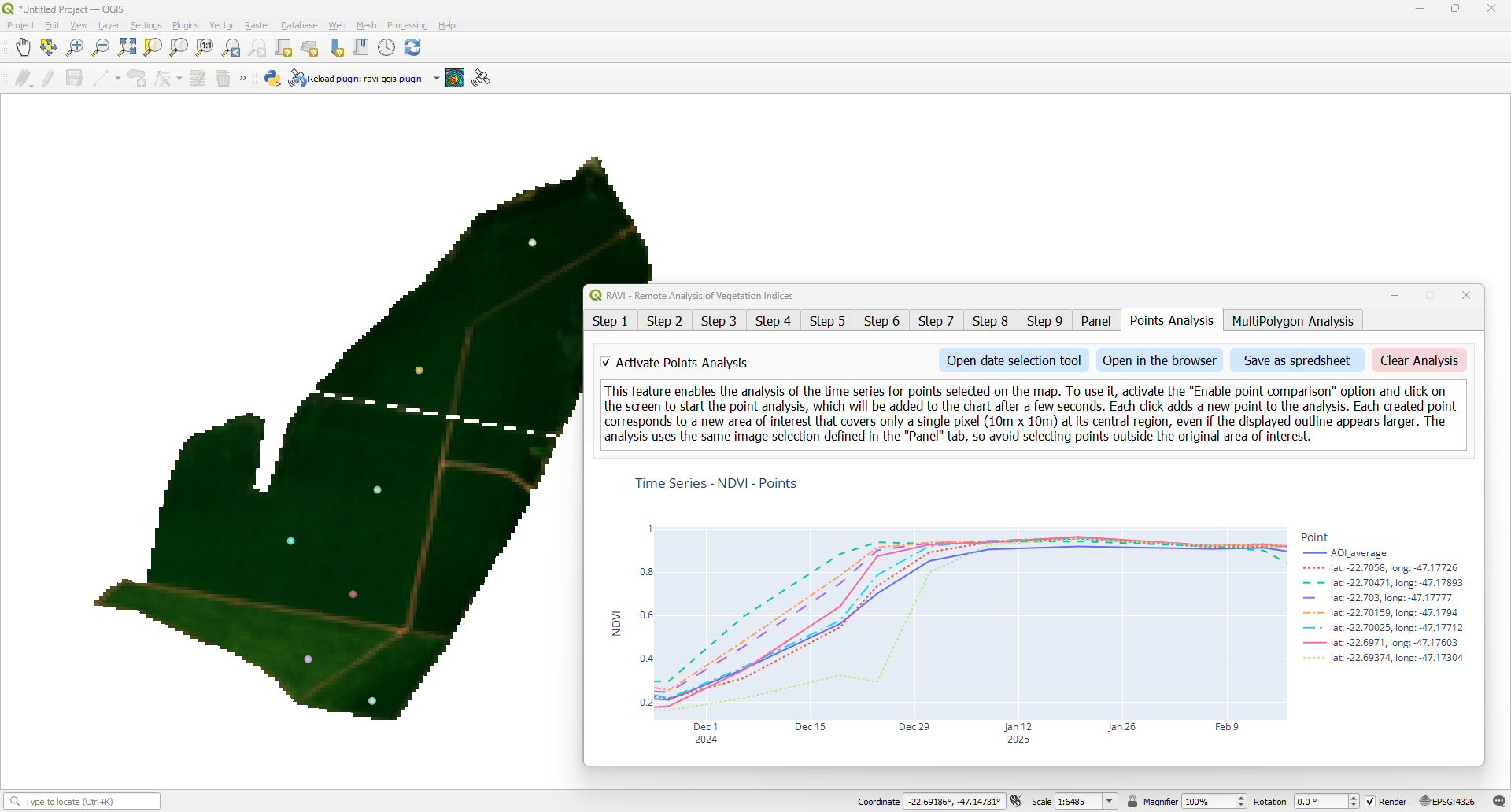Image resolution: width=1511 pixels, height=812 pixels.
Task: Click the Clear Analysis button
Action: click(1418, 360)
